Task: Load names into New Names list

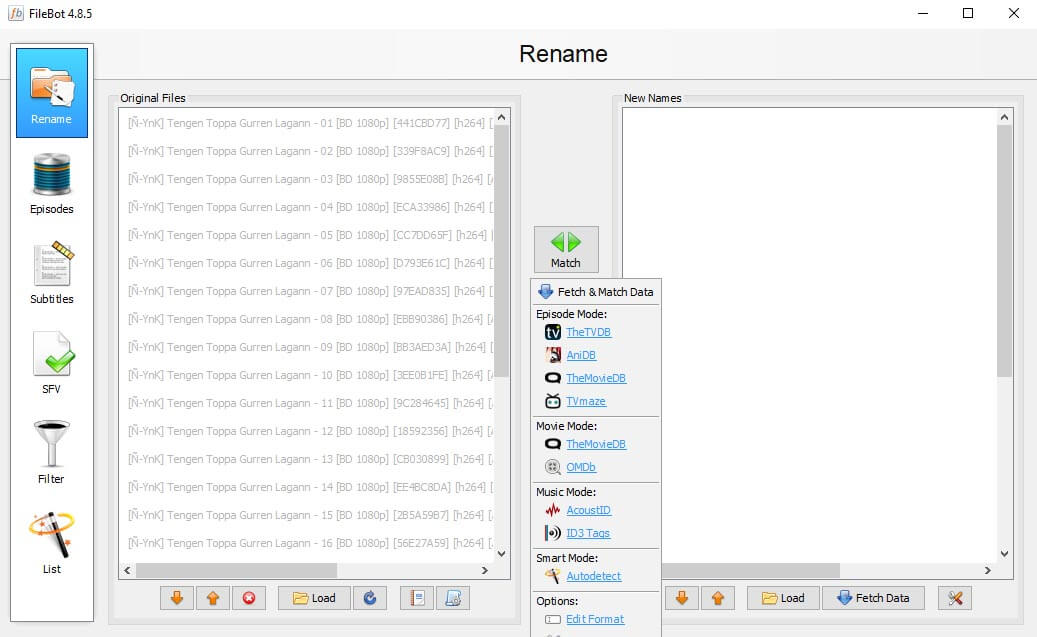Action: coord(783,598)
